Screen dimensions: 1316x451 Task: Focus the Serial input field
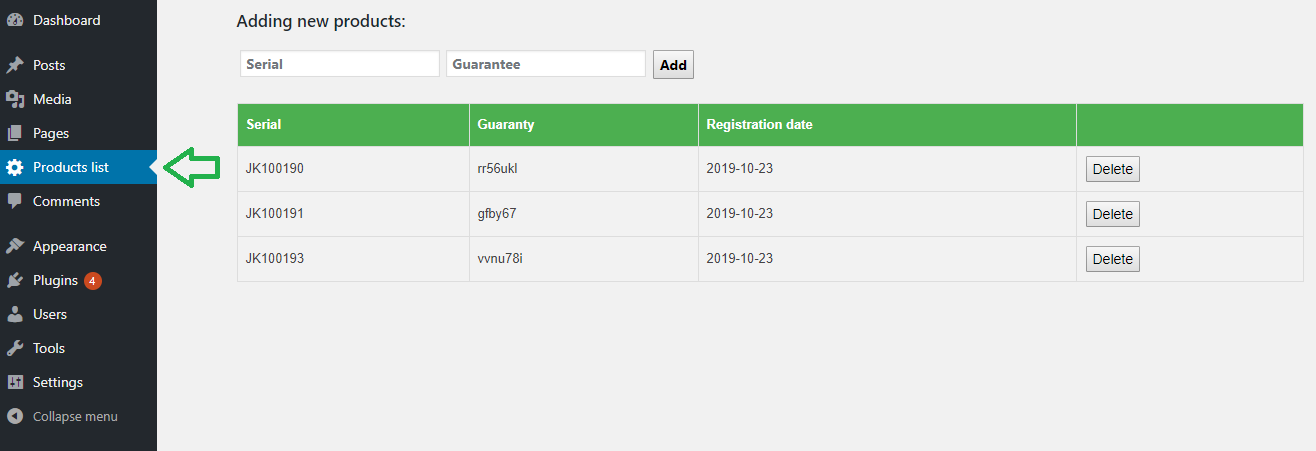click(x=339, y=64)
